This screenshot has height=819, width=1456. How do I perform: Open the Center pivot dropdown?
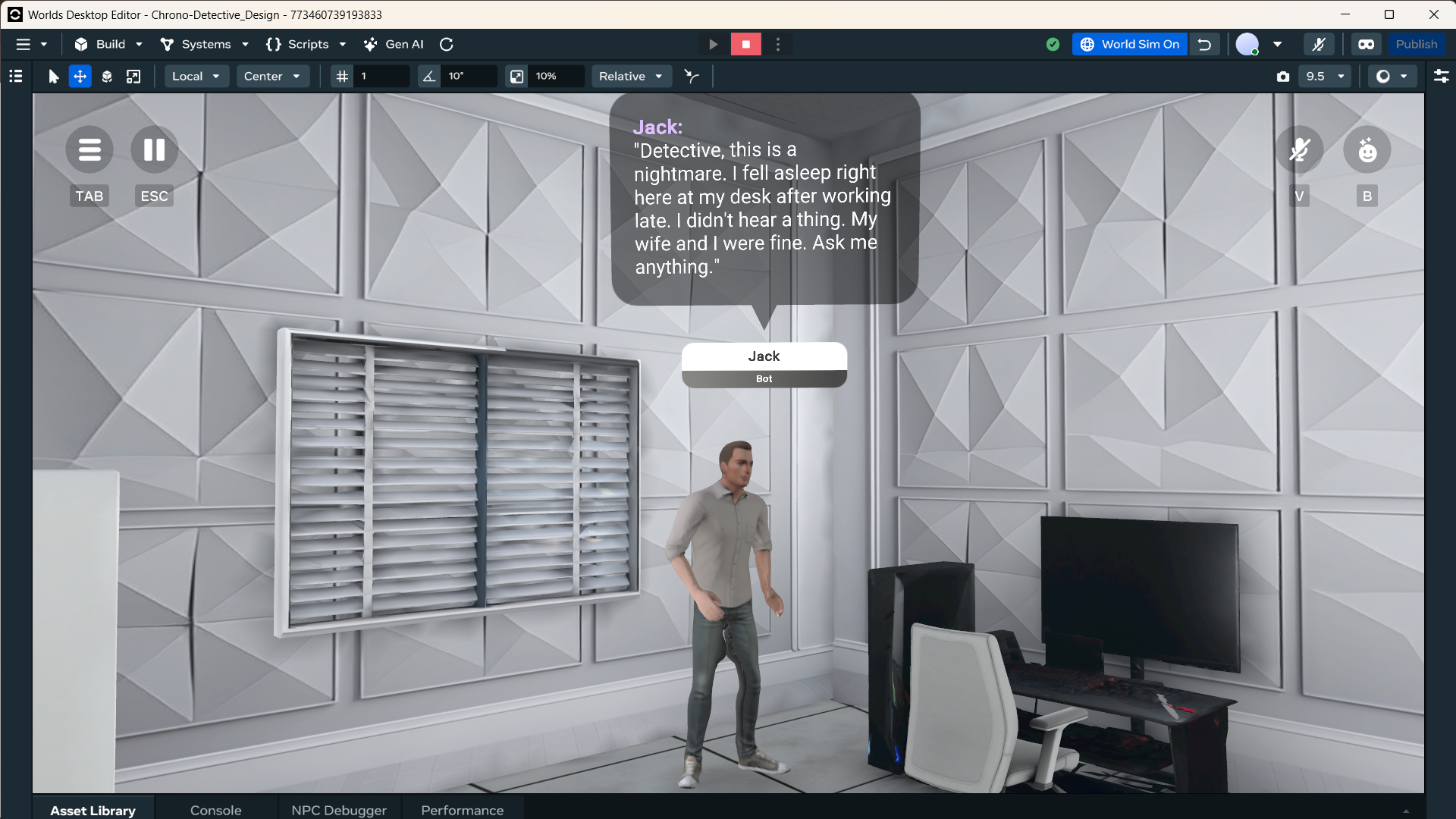click(272, 76)
